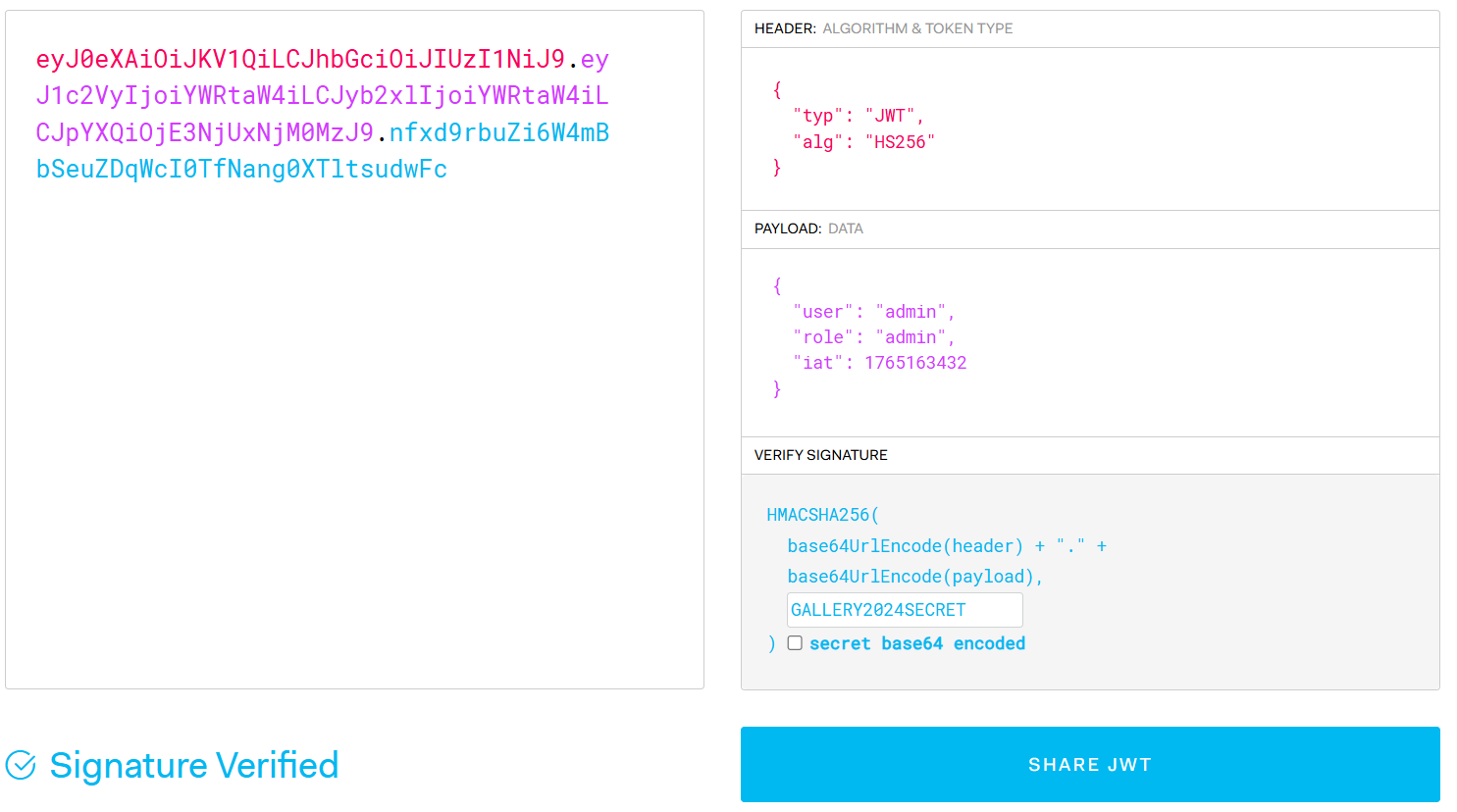The height and width of the screenshot is (812, 1457).
Task: Click the "alg": "HS256" line in header
Action: pyautogui.click(x=863, y=142)
